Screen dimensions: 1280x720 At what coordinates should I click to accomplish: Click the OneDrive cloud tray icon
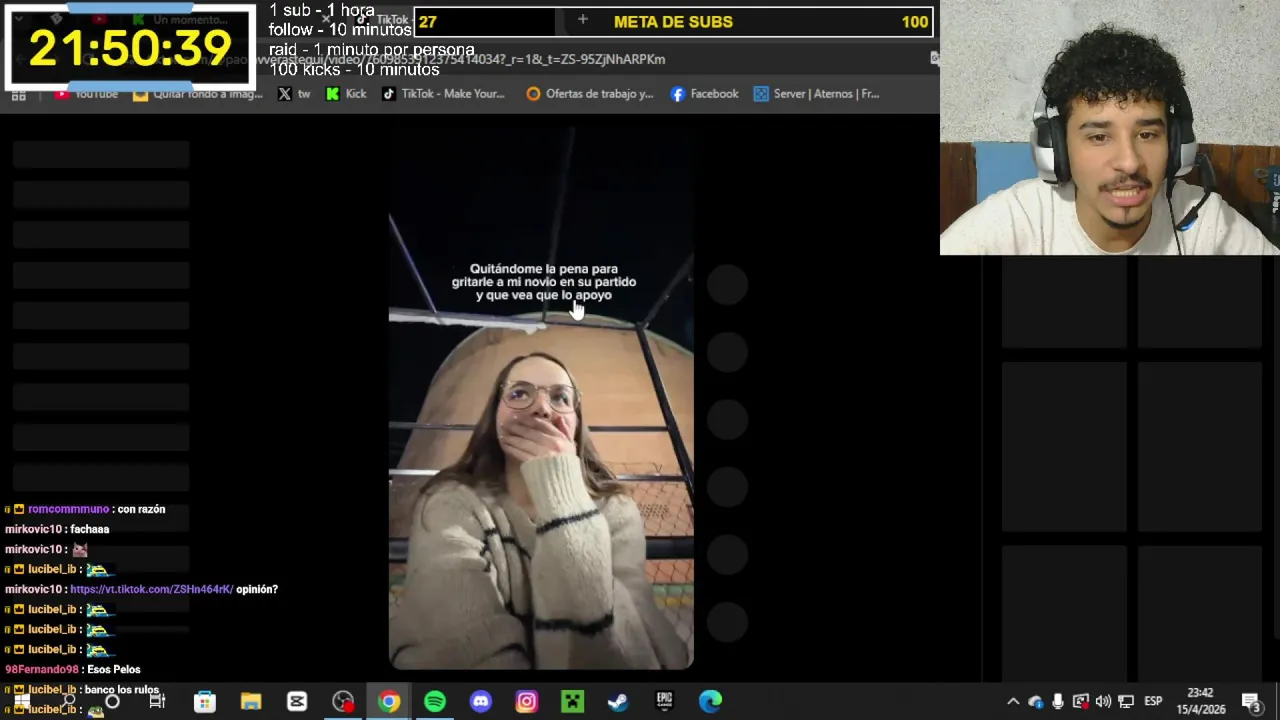tap(1035, 701)
